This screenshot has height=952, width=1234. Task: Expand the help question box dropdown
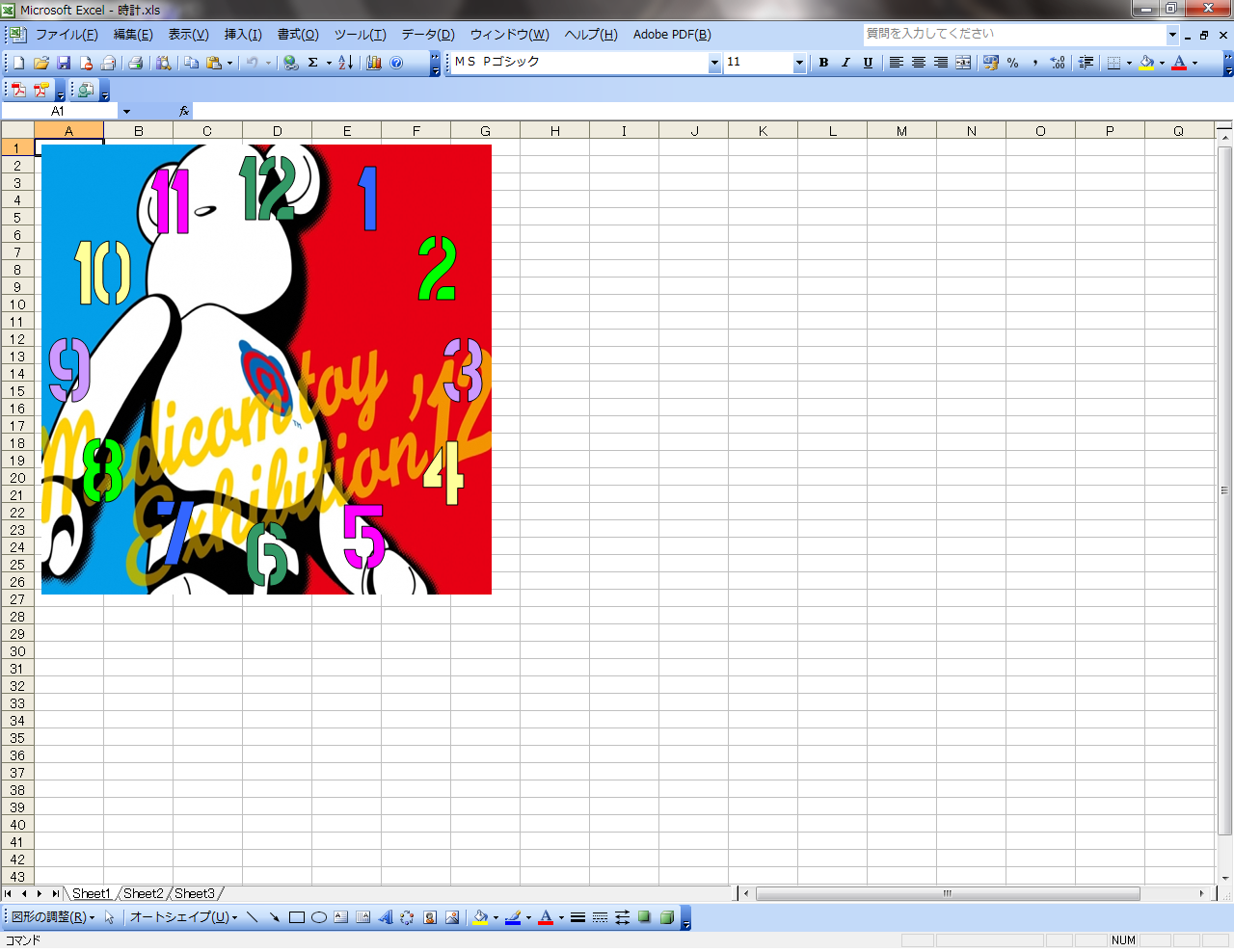1172,35
